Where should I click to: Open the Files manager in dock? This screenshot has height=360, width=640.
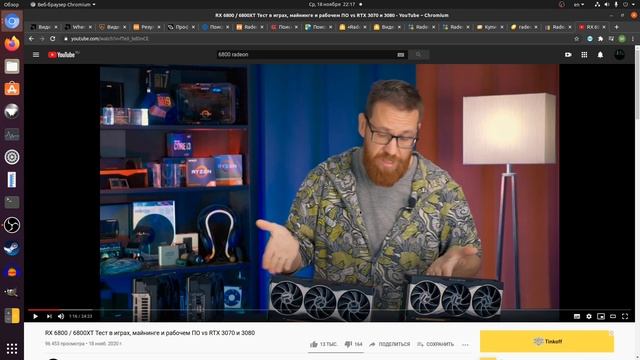[x=12, y=66]
